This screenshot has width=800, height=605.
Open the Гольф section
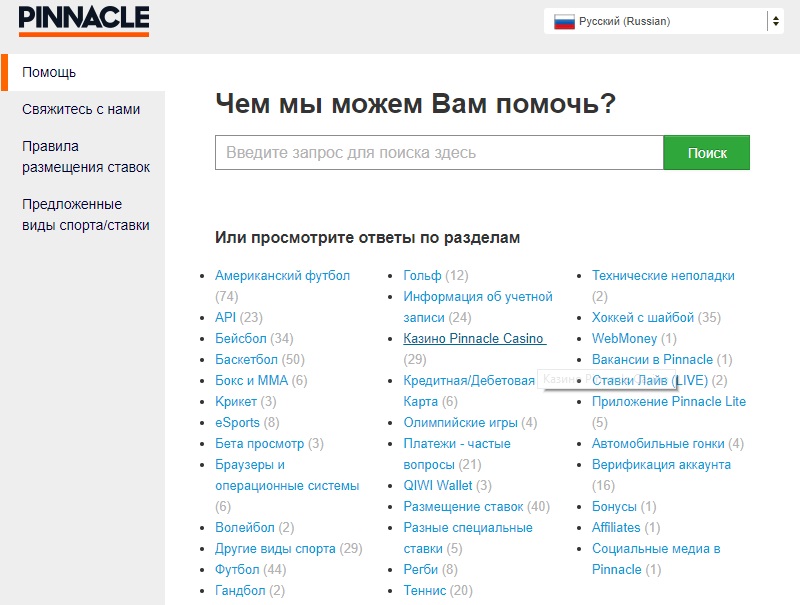422,275
